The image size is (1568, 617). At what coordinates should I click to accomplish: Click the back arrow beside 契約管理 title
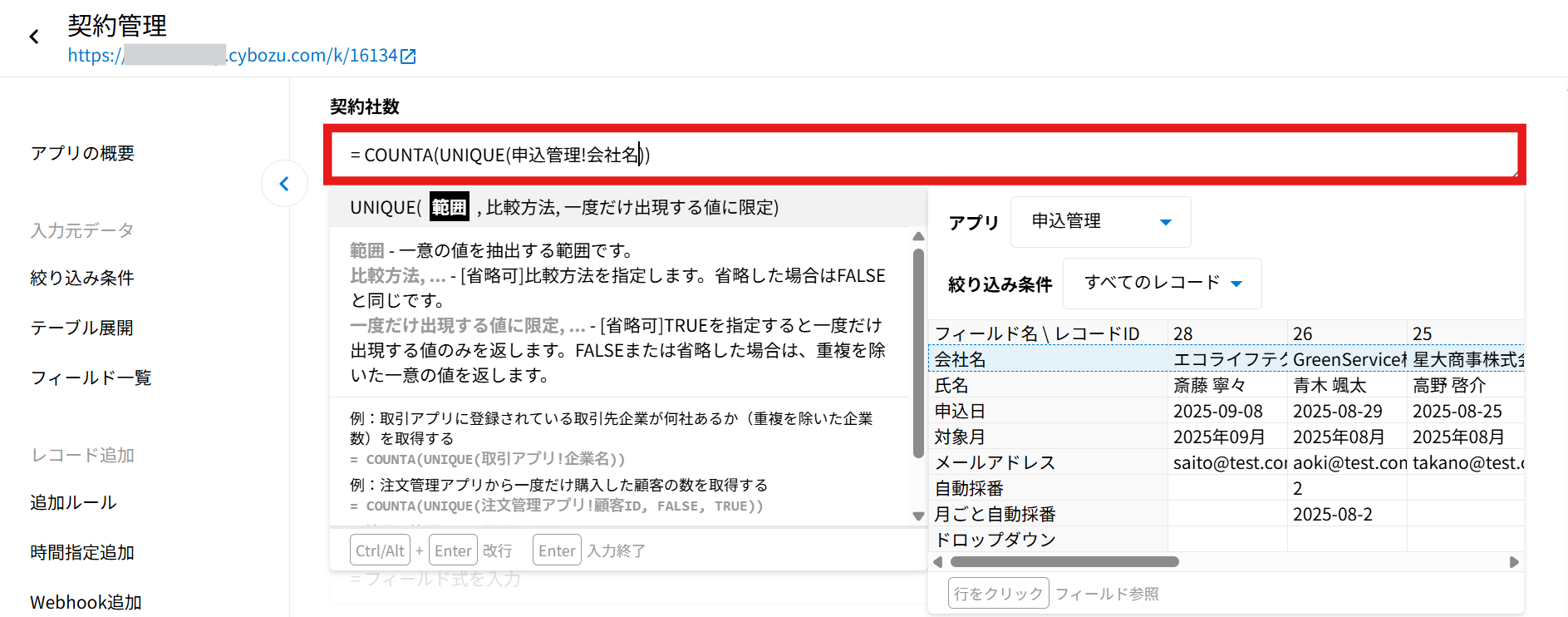point(34,37)
